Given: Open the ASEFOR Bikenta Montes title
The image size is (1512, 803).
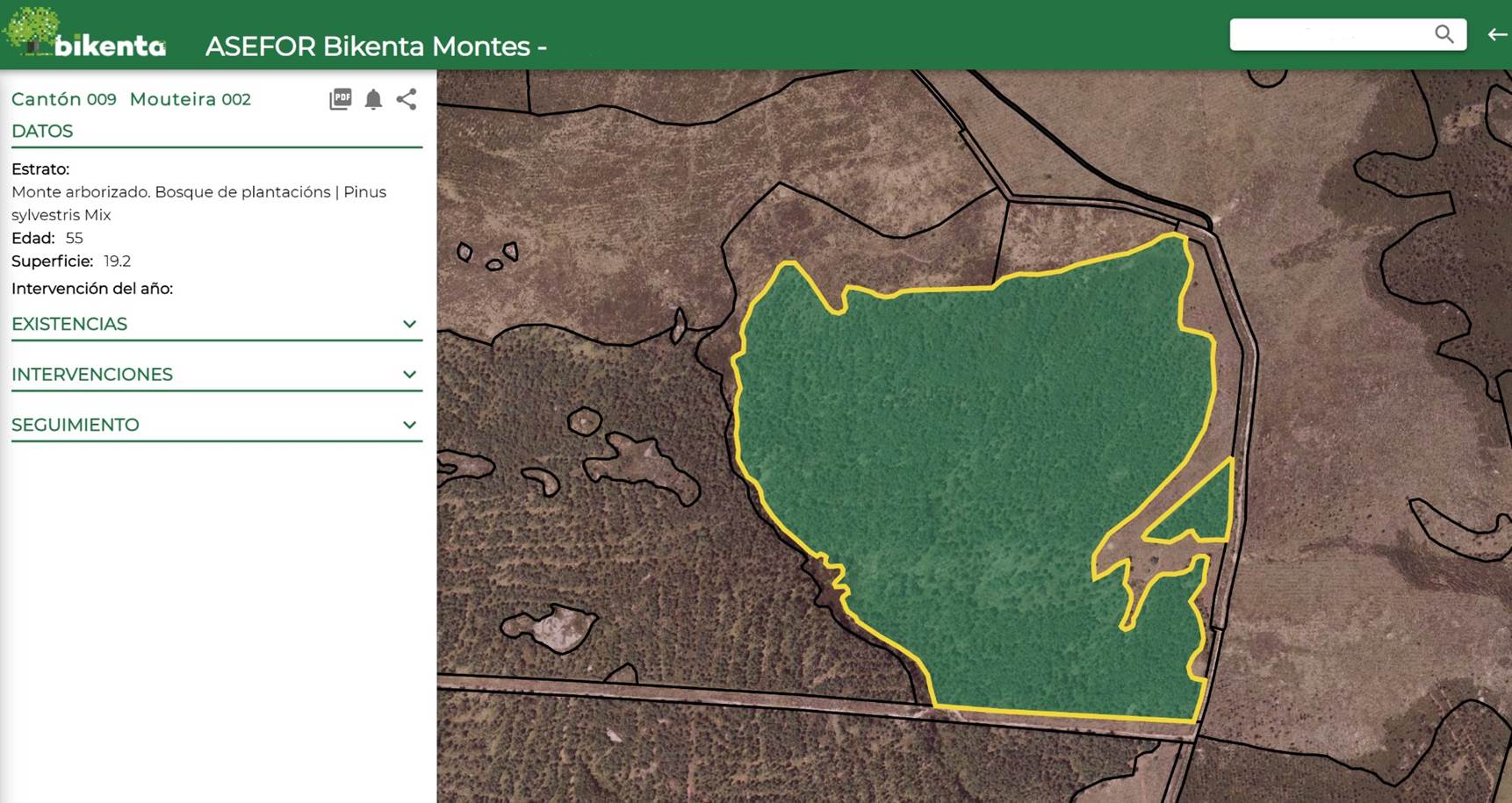Looking at the screenshot, I should click(375, 47).
